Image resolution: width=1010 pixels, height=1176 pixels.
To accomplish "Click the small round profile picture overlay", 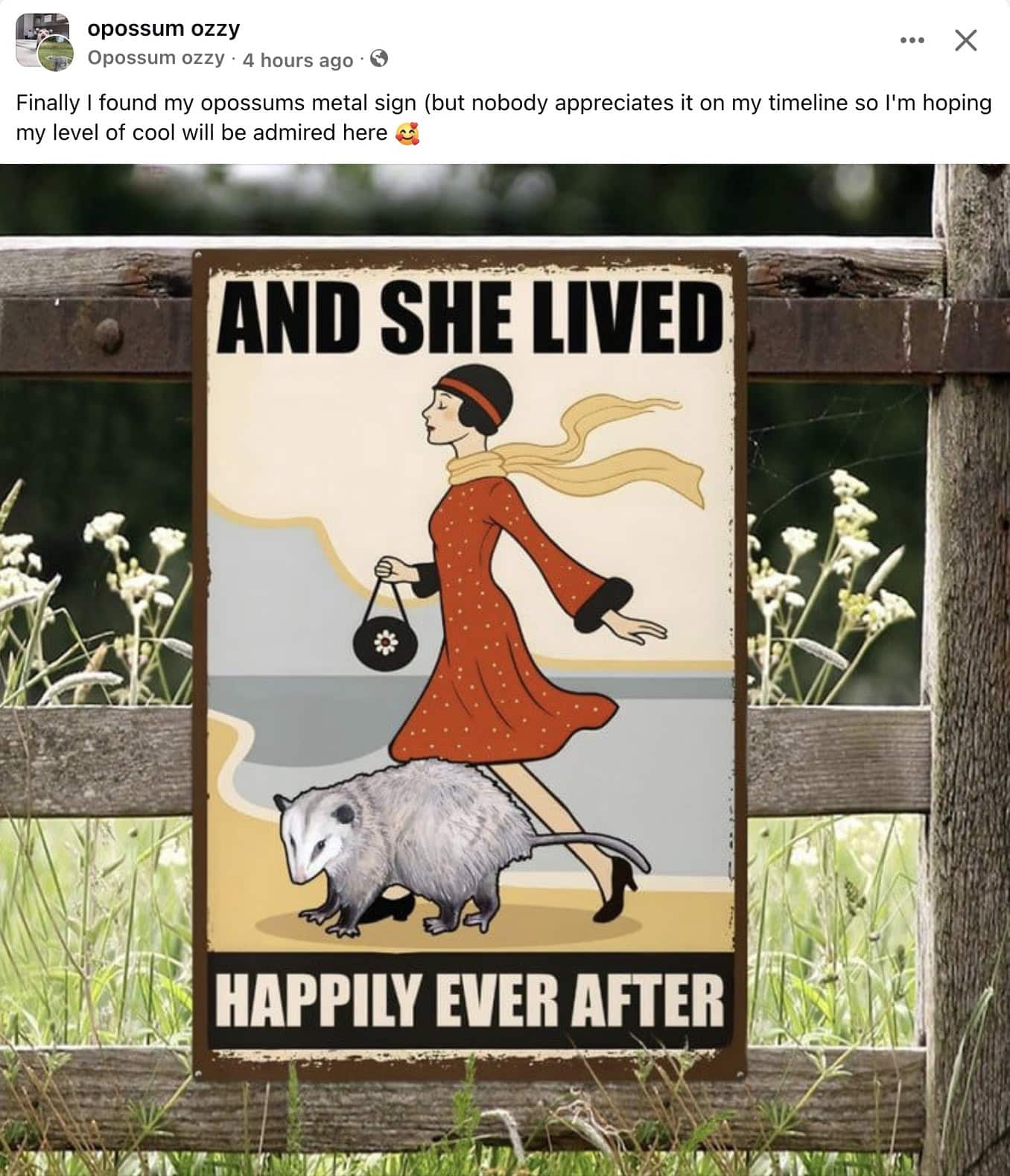I will 57,55.
